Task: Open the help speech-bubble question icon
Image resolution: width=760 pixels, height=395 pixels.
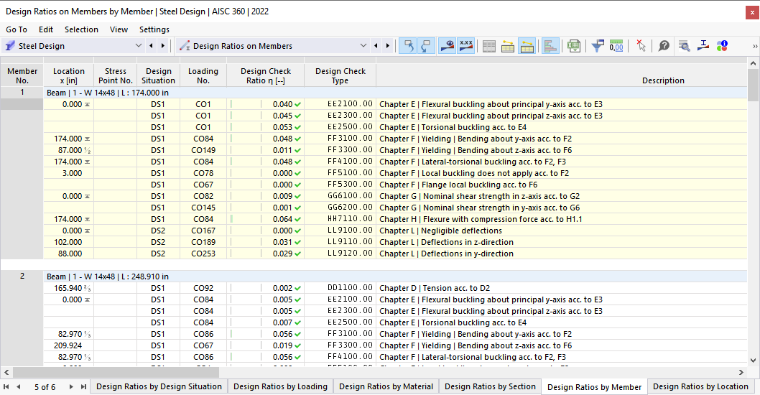Action: pos(664,46)
